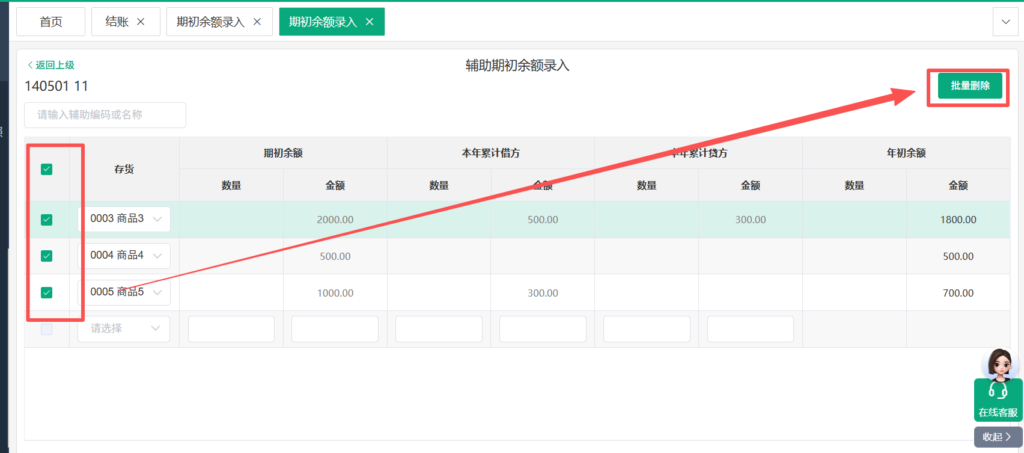The width and height of the screenshot is (1024, 453).
Task: Close the 结账 tab
Action: 141,22
